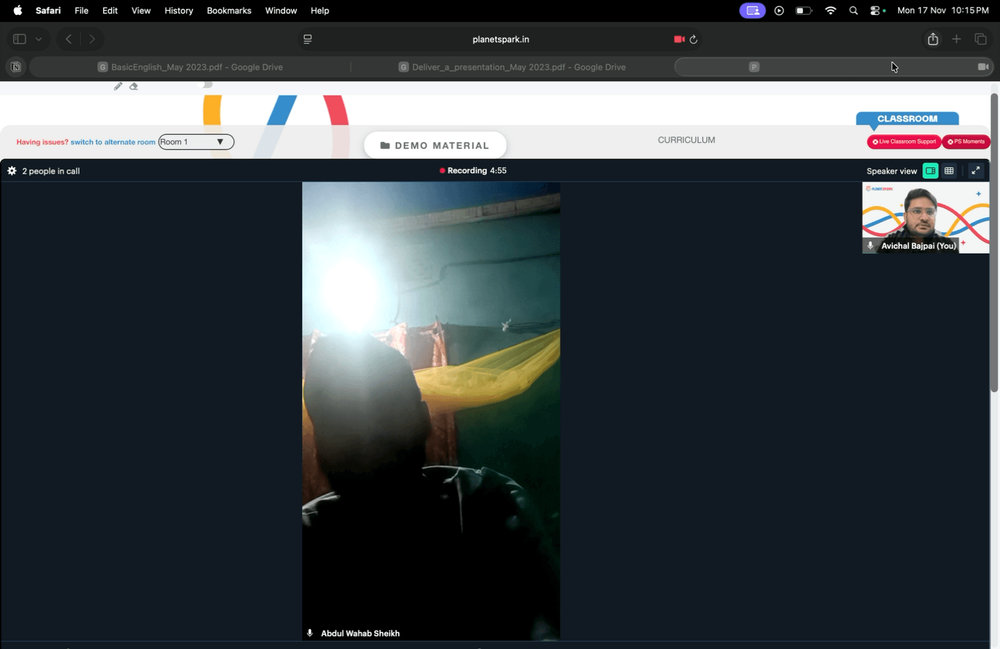
Task: Switch to Deliver_a_presentation_May 2023.pdf tab
Action: pos(511,67)
